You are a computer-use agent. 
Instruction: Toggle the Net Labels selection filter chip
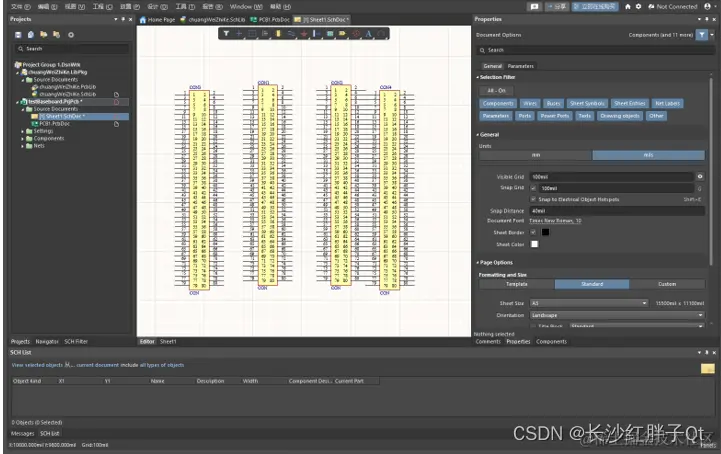(x=667, y=103)
